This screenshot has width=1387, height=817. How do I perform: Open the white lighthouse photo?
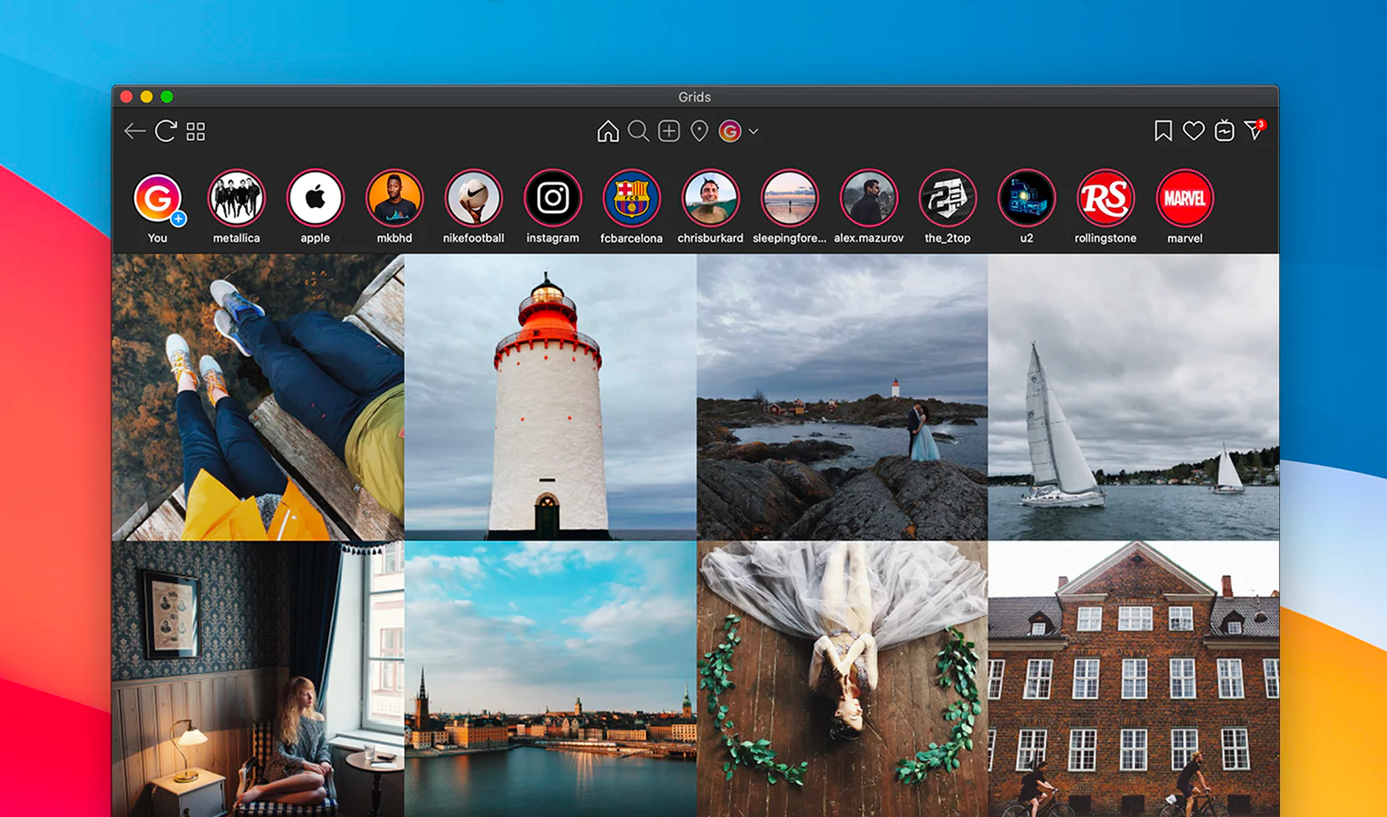point(551,397)
